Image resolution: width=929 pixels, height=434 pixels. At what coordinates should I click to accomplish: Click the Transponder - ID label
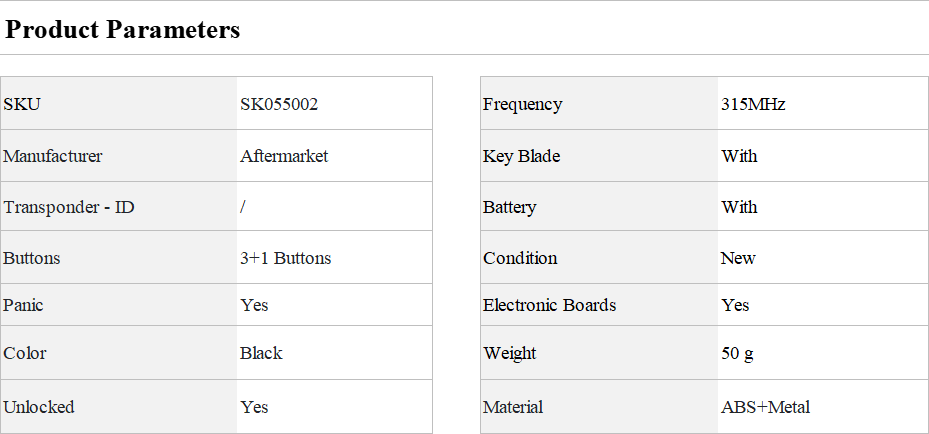click(x=69, y=207)
